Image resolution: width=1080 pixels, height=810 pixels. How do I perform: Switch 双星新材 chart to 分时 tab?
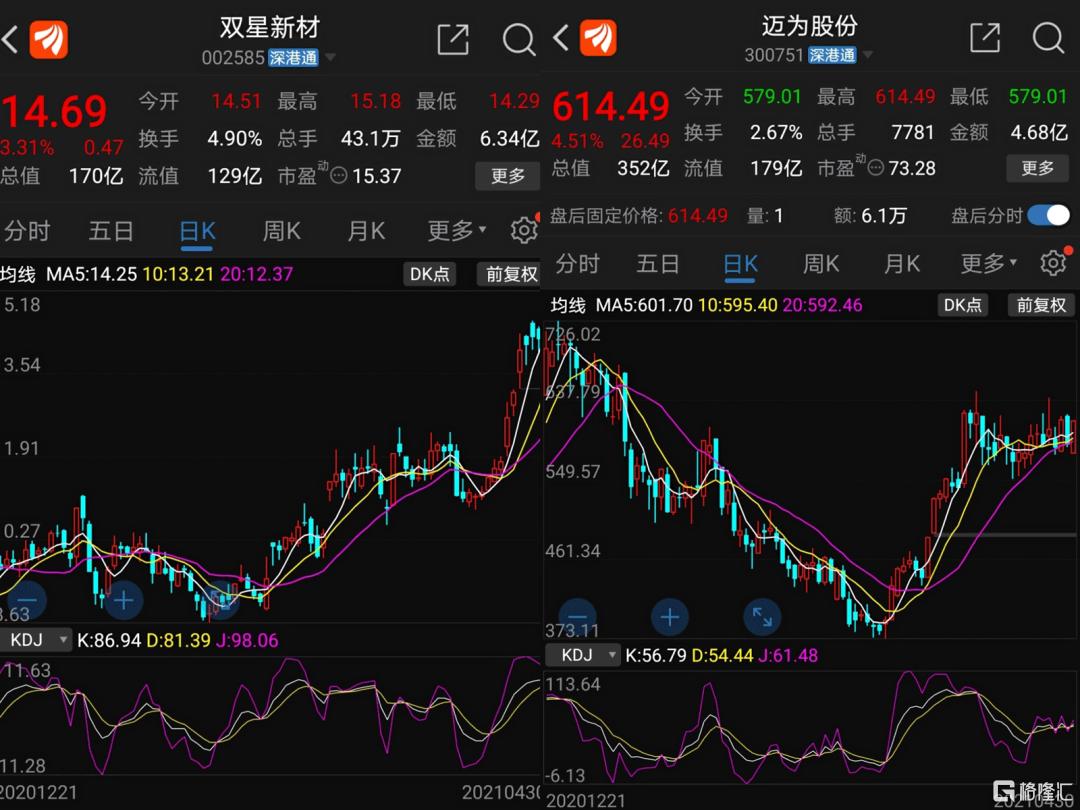click(28, 231)
